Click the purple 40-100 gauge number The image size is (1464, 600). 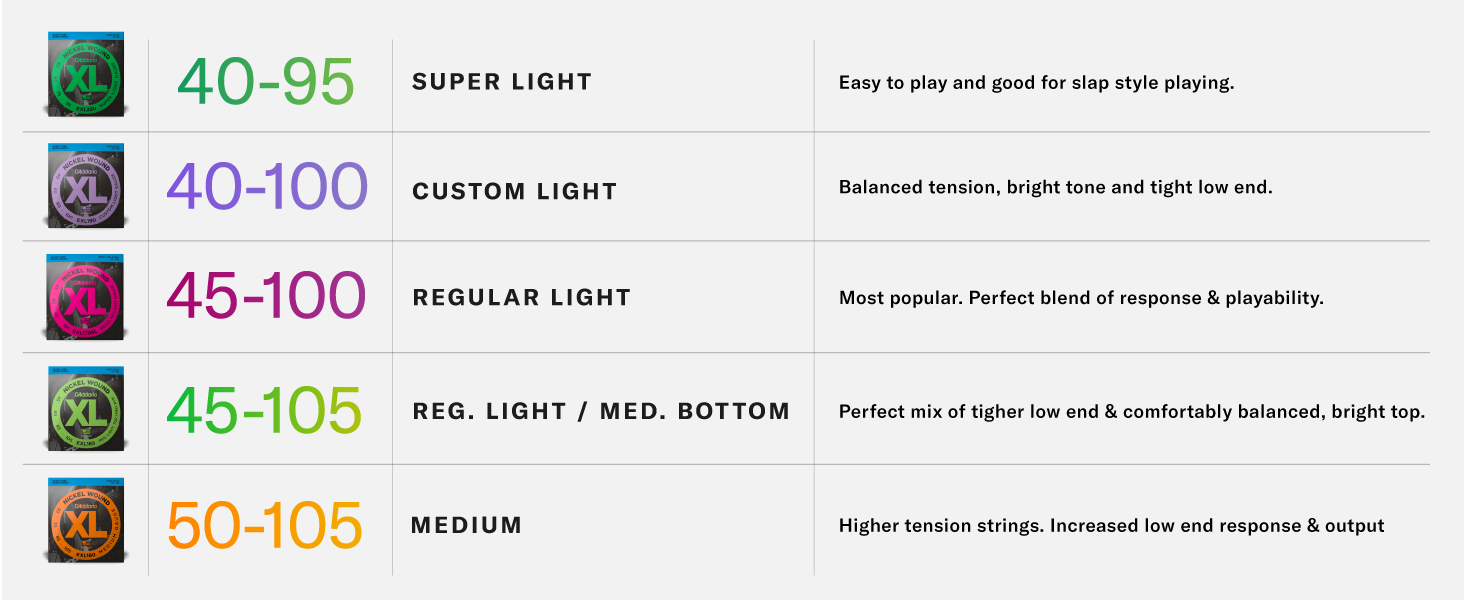tap(267, 187)
